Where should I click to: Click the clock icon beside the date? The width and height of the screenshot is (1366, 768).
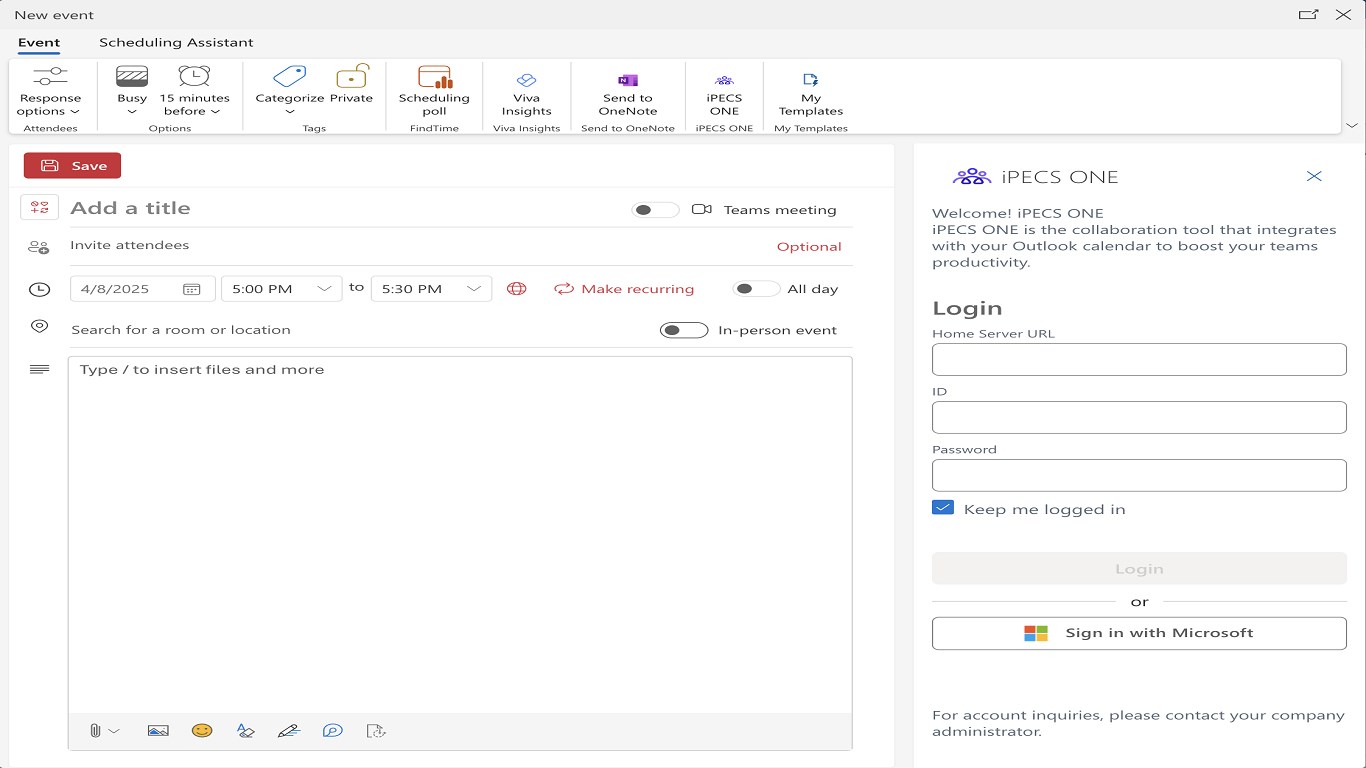click(x=39, y=289)
